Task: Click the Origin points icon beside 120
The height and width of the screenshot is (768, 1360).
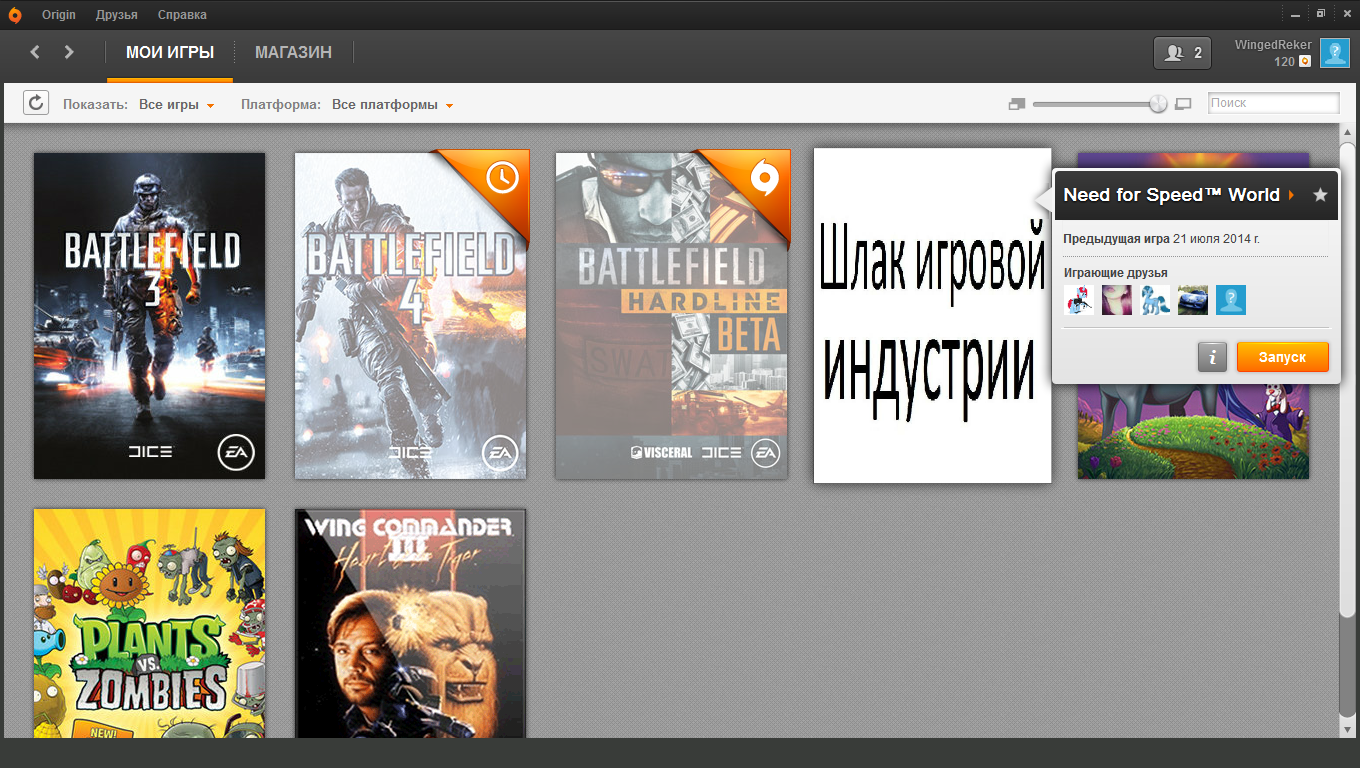Action: [x=1305, y=62]
